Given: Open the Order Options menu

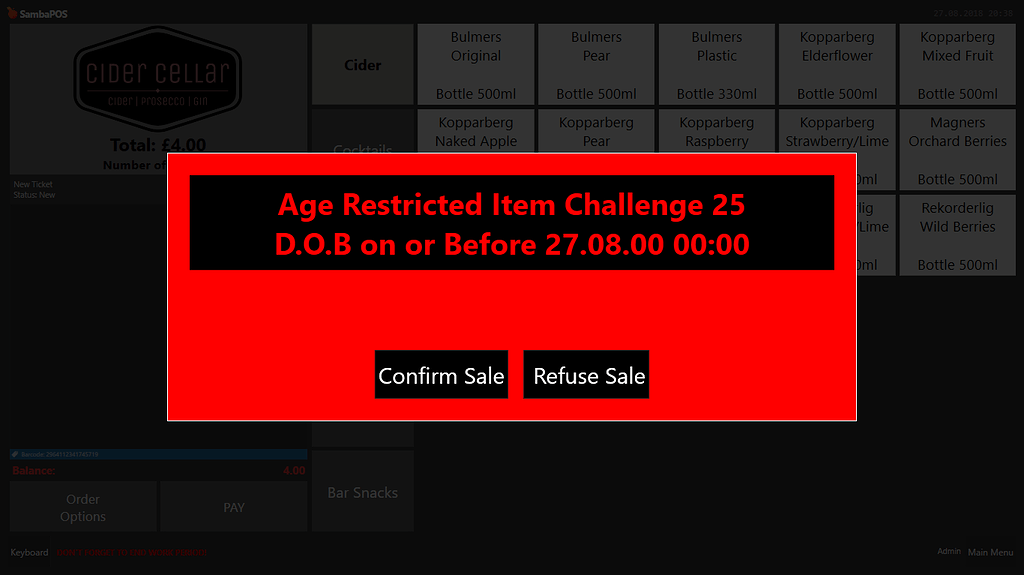Looking at the screenshot, I should point(83,507).
